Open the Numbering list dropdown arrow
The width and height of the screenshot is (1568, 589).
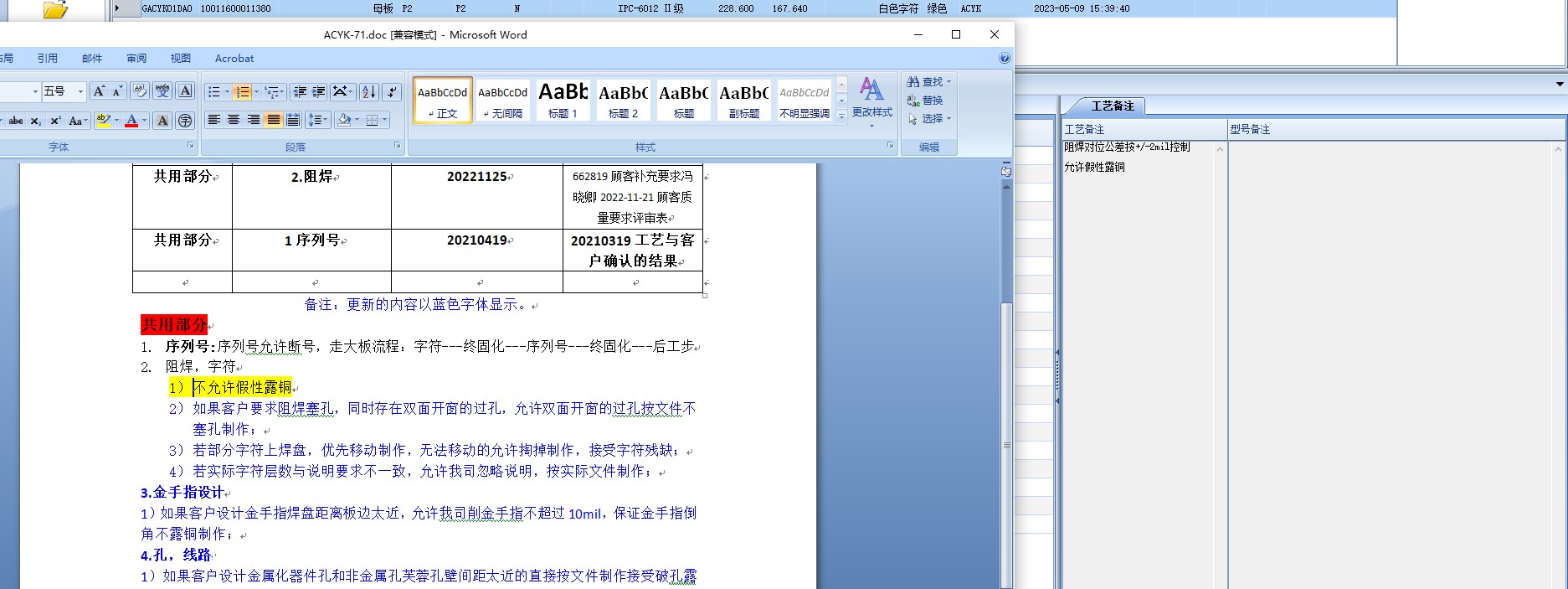[256, 91]
